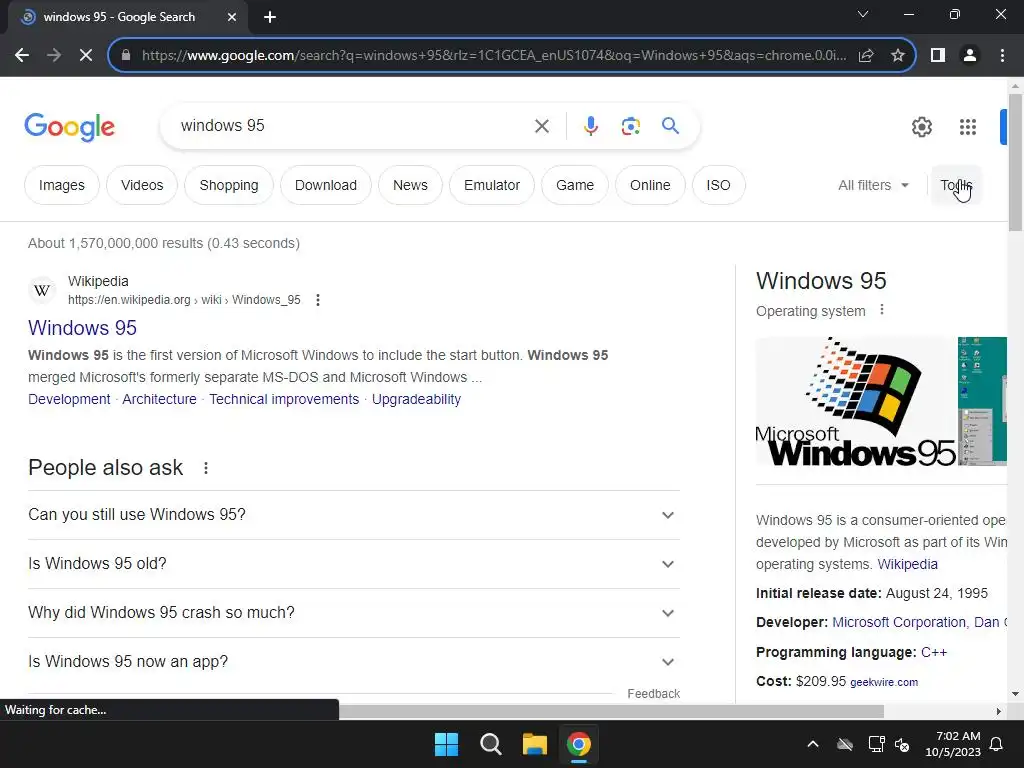This screenshot has height=768, width=1024.
Task: Select the Emulator filter chip
Action: [x=492, y=185]
